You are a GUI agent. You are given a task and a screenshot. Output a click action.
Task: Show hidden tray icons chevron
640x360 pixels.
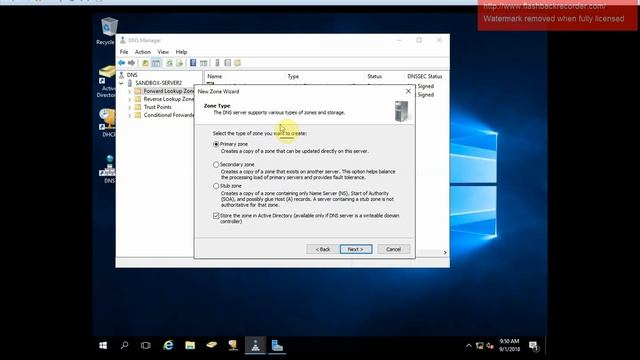point(469,346)
